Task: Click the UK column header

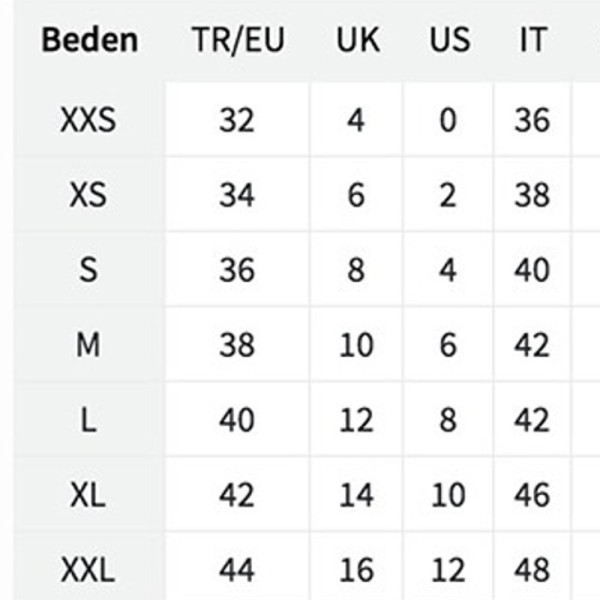Action: coord(358,40)
